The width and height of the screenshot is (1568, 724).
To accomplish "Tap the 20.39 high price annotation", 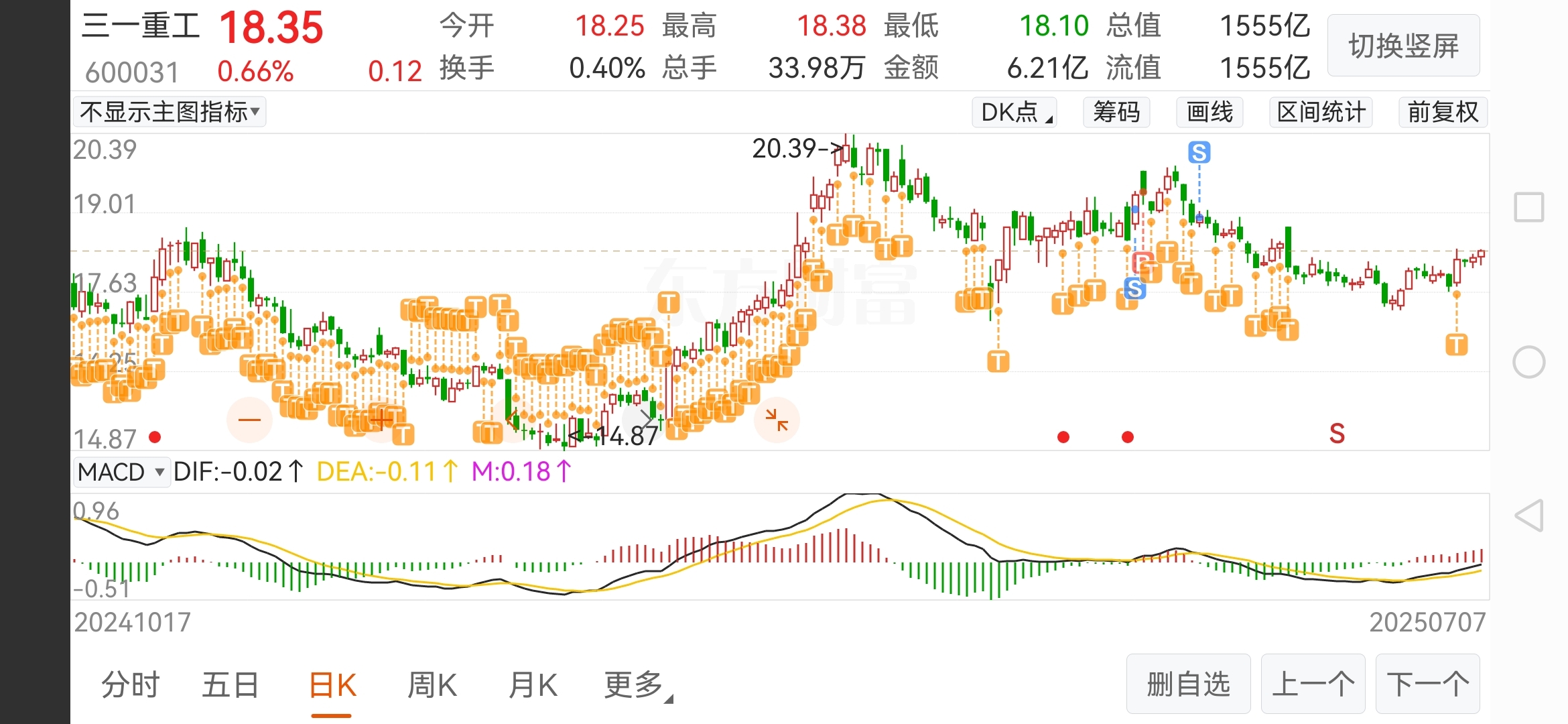I will point(797,148).
